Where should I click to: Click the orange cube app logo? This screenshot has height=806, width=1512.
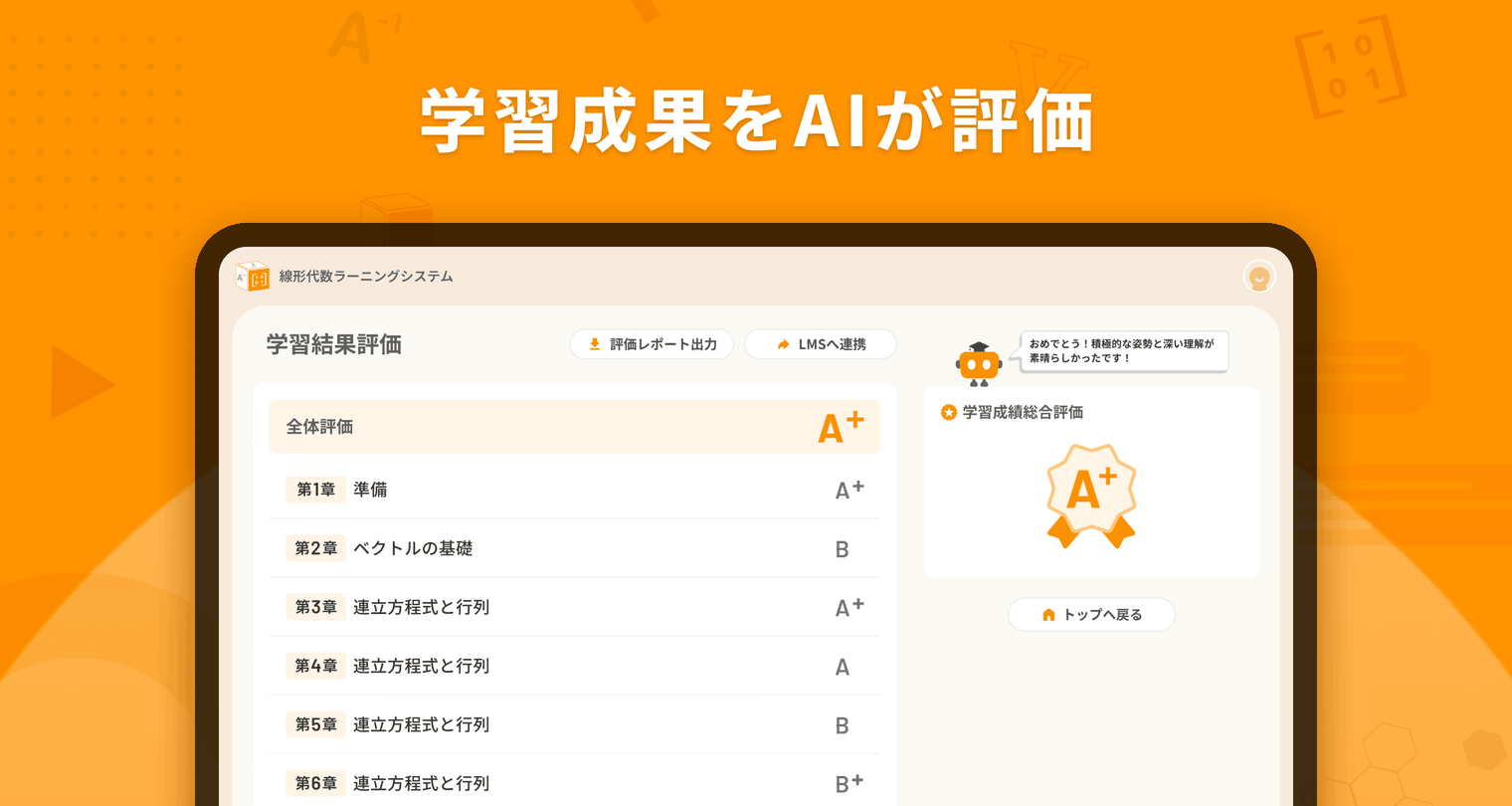coord(253,277)
